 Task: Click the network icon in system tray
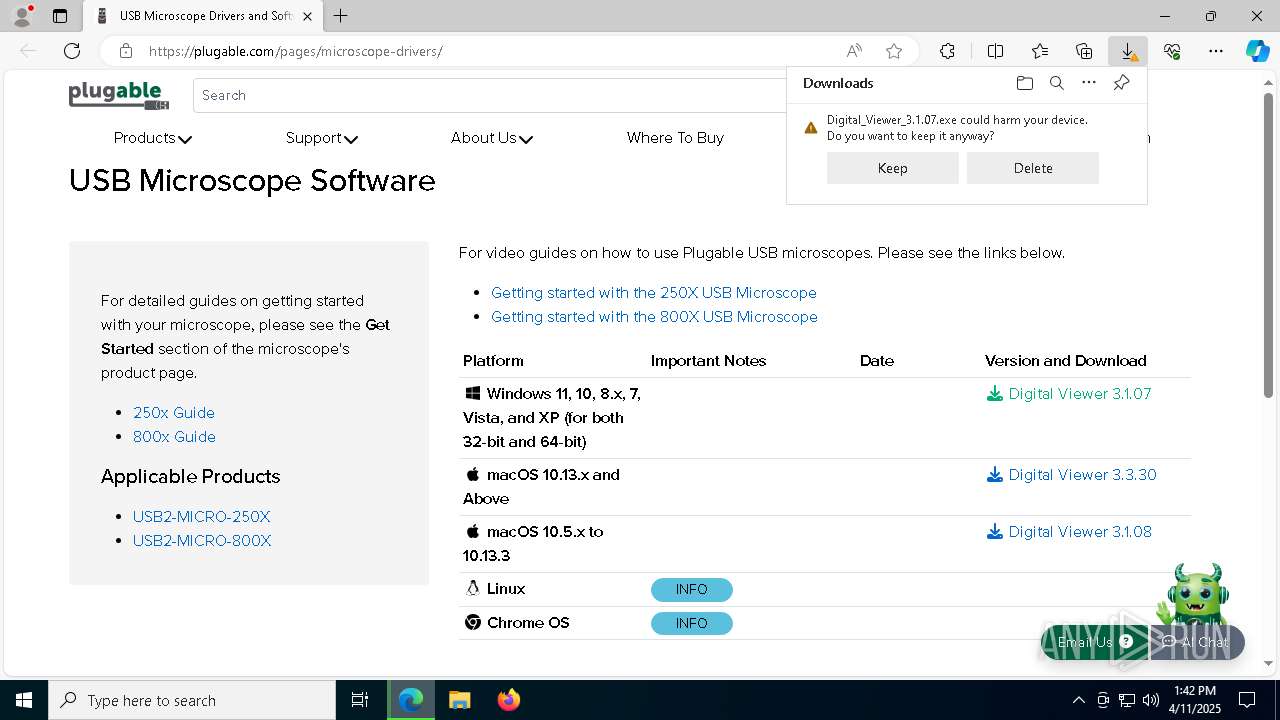(x=1127, y=700)
